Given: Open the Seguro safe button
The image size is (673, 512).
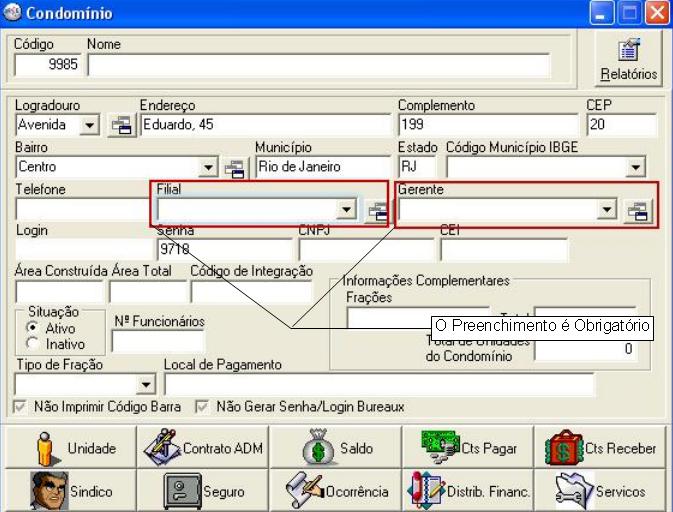Looking at the screenshot, I should (202, 491).
